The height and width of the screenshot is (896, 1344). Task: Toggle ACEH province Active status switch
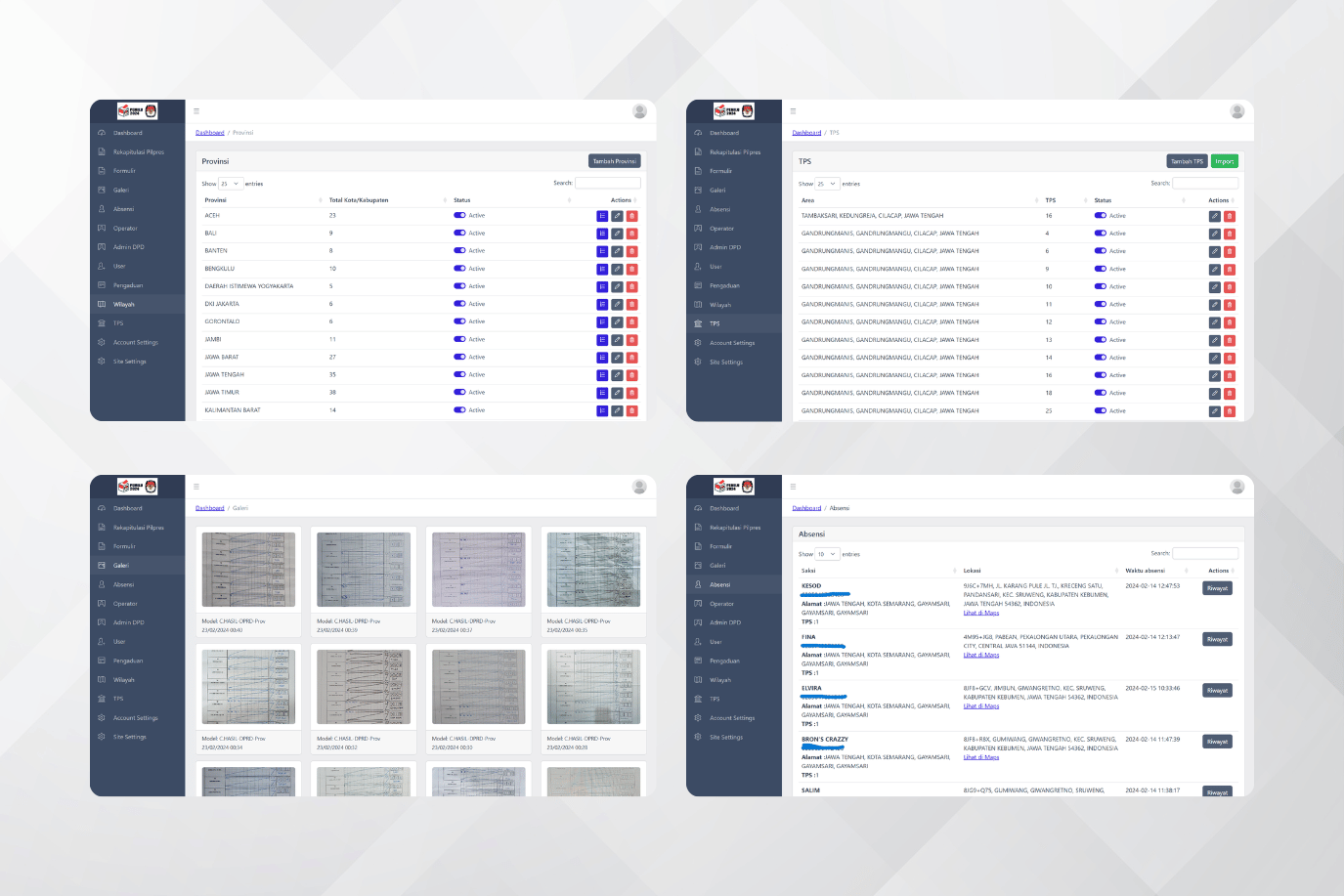[x=459, y=215]
